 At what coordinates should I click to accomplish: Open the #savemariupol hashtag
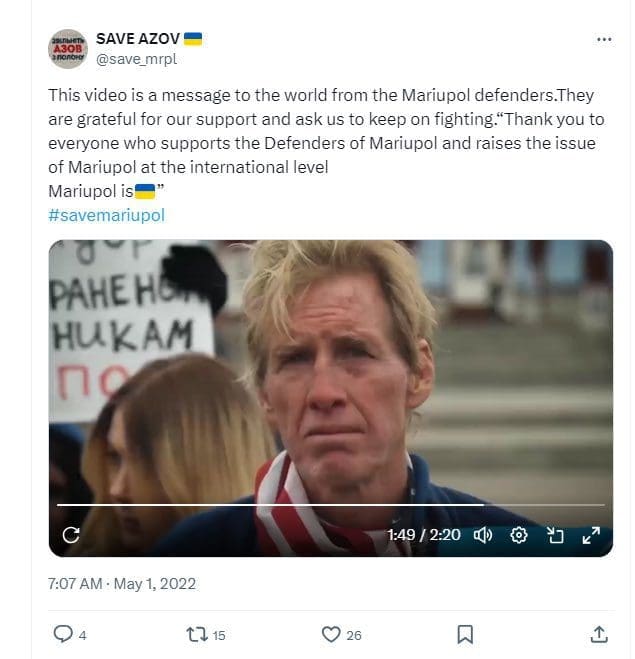pos(106,215)
